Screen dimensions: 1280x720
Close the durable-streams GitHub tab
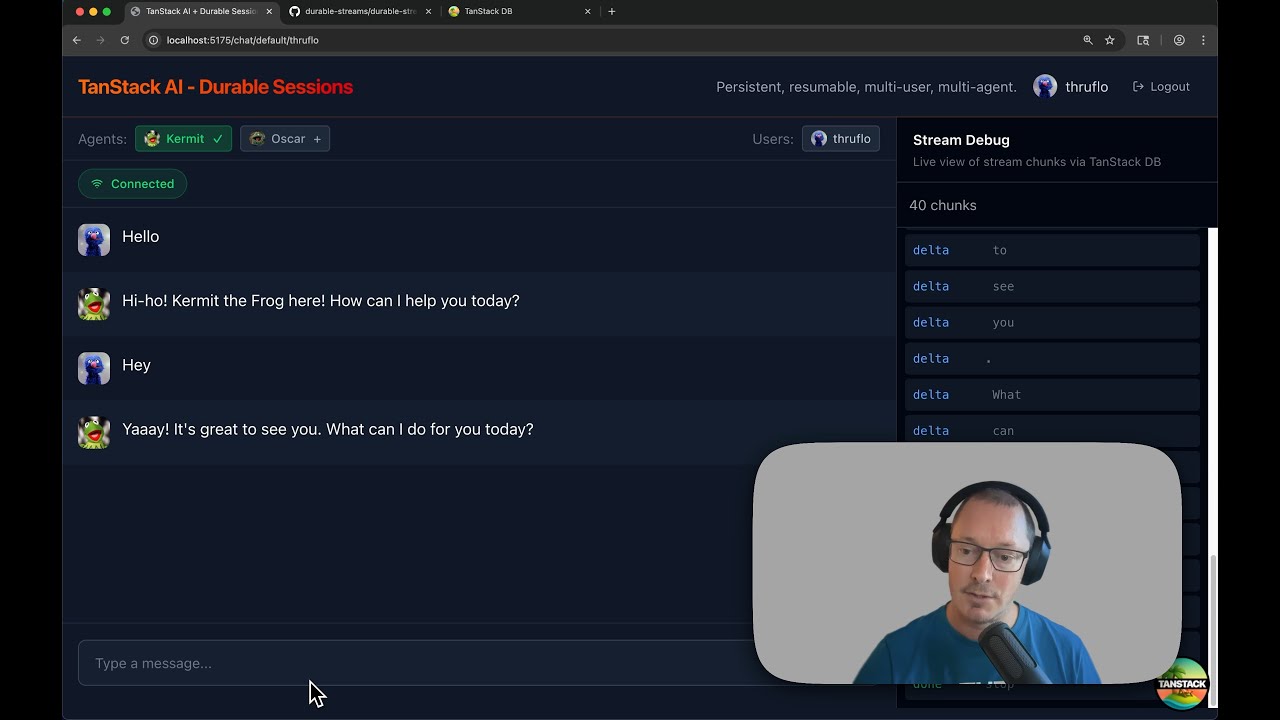[x=429, y=11]
